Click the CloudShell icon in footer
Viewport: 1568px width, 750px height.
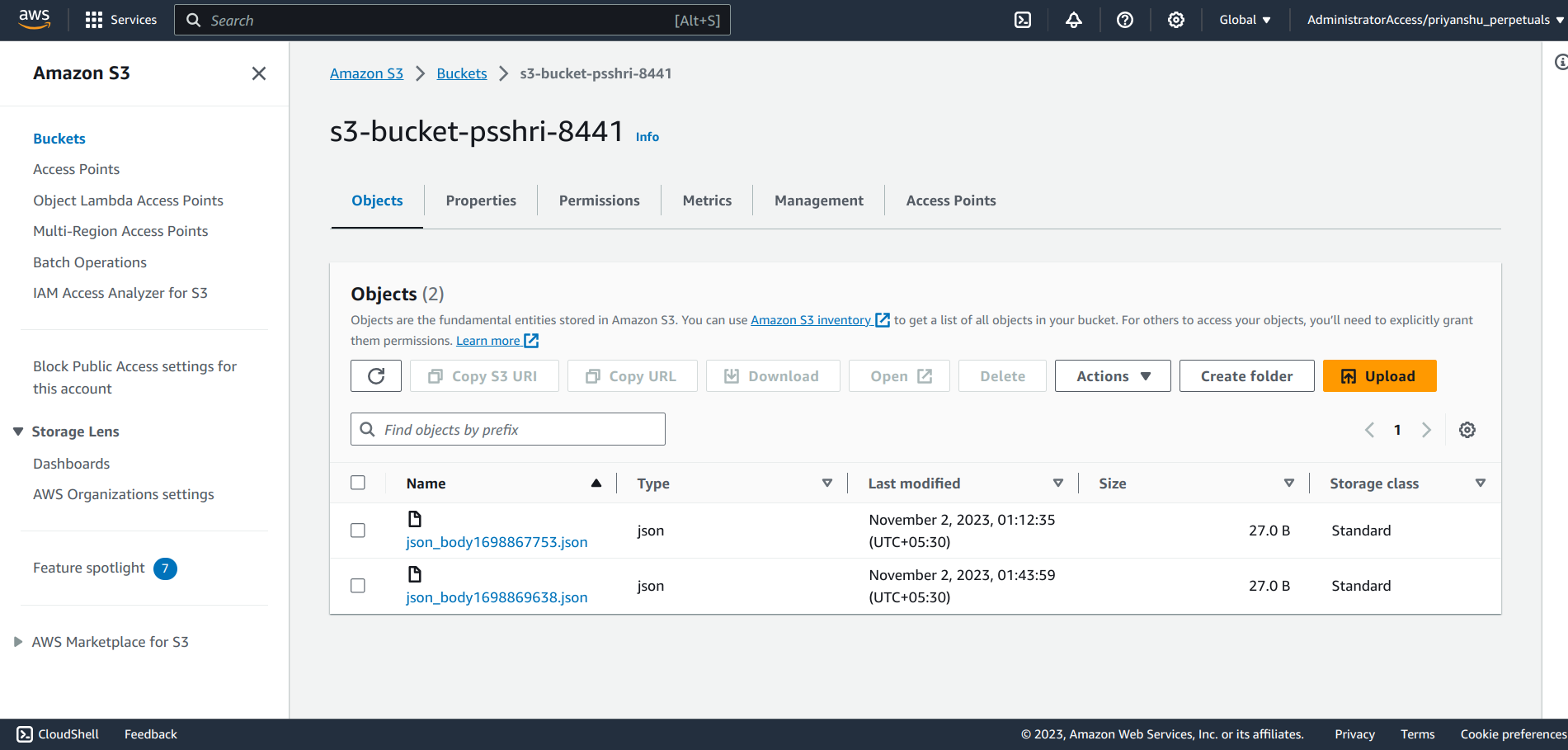tap(25, 734)
